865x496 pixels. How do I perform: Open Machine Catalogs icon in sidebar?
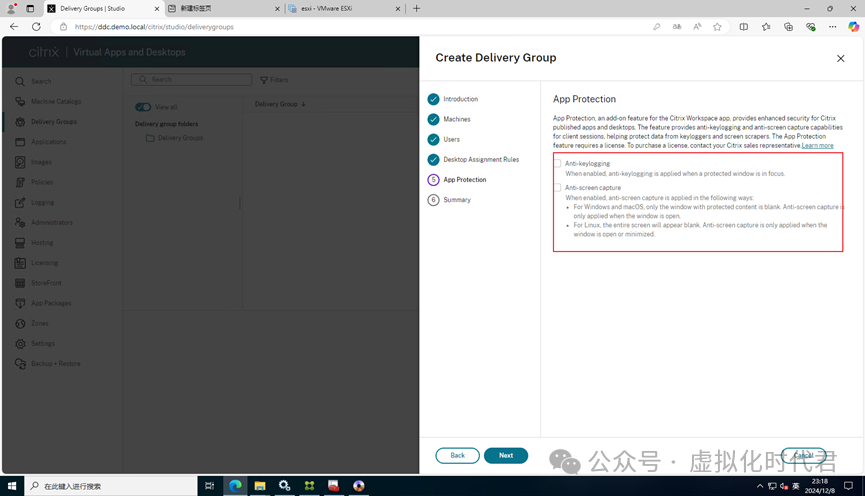coord(20,102)
